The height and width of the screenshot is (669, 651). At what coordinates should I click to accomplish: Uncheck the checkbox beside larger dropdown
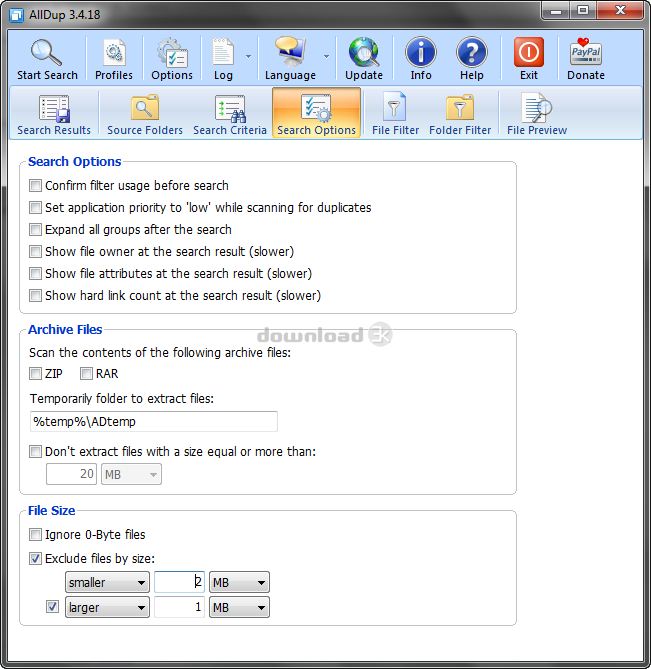click(52, 607)
